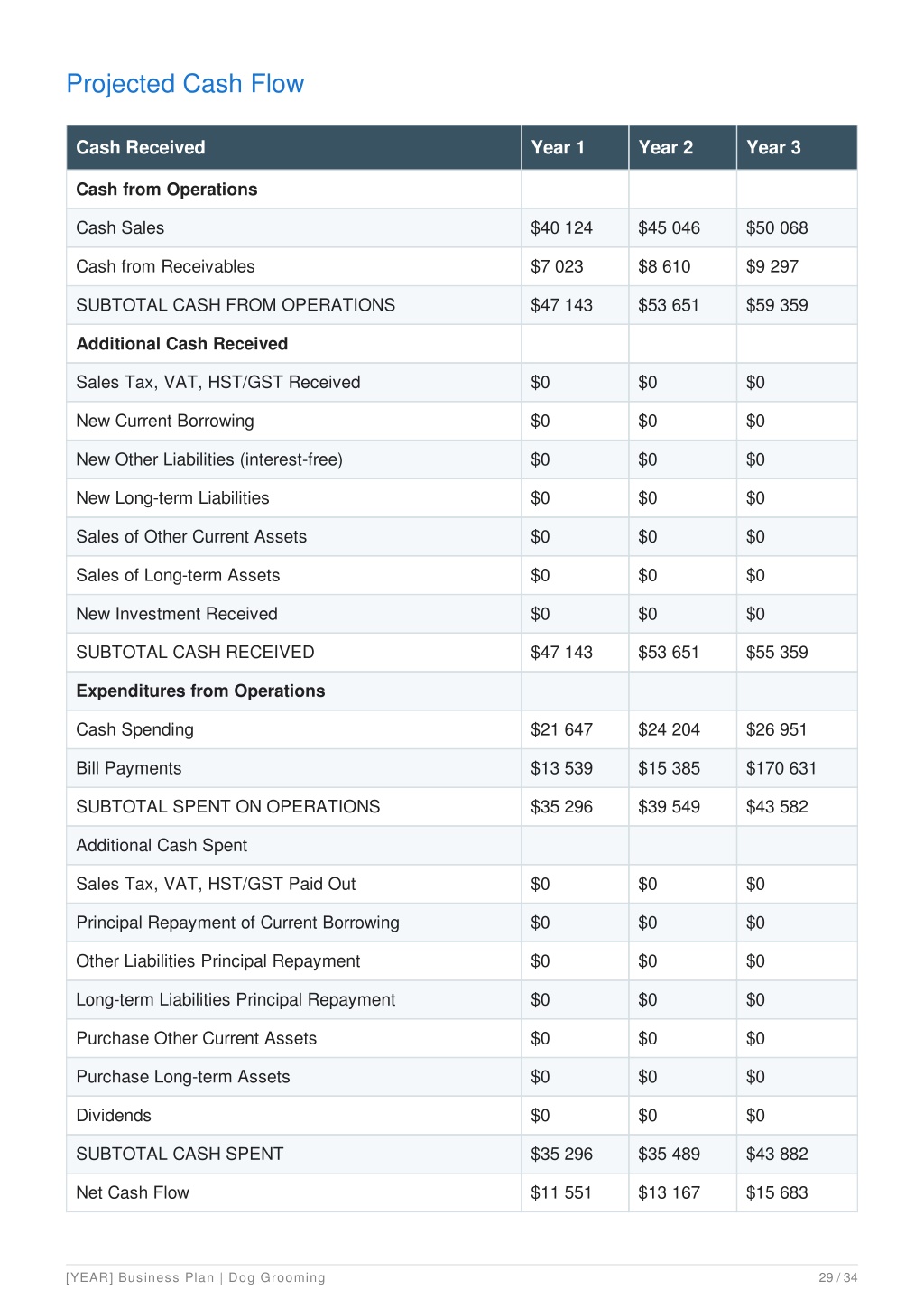Image resolution: width=924 pixels, height=1308 pixels.
Task: Click the $55 359 subtotal cash received value
Action: [777, 653]
